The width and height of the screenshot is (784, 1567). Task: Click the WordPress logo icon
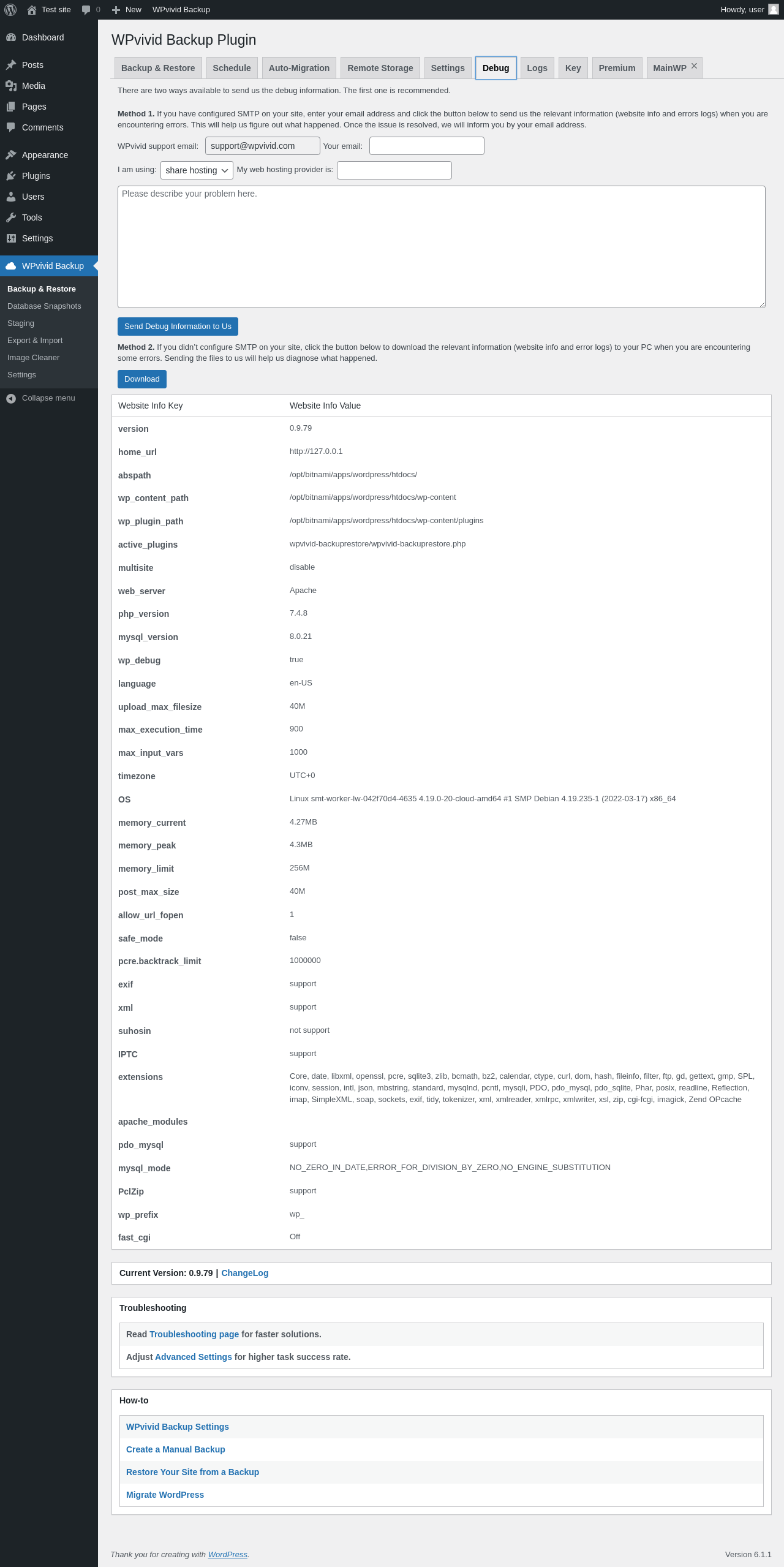point(10,10)
